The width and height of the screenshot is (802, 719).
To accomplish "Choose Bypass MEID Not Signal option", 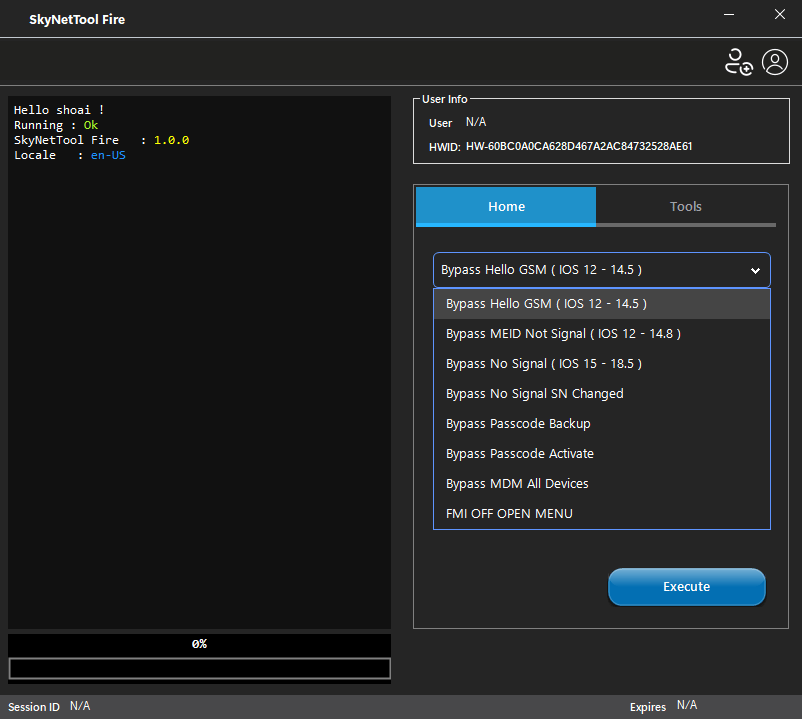I will (563, 333).
